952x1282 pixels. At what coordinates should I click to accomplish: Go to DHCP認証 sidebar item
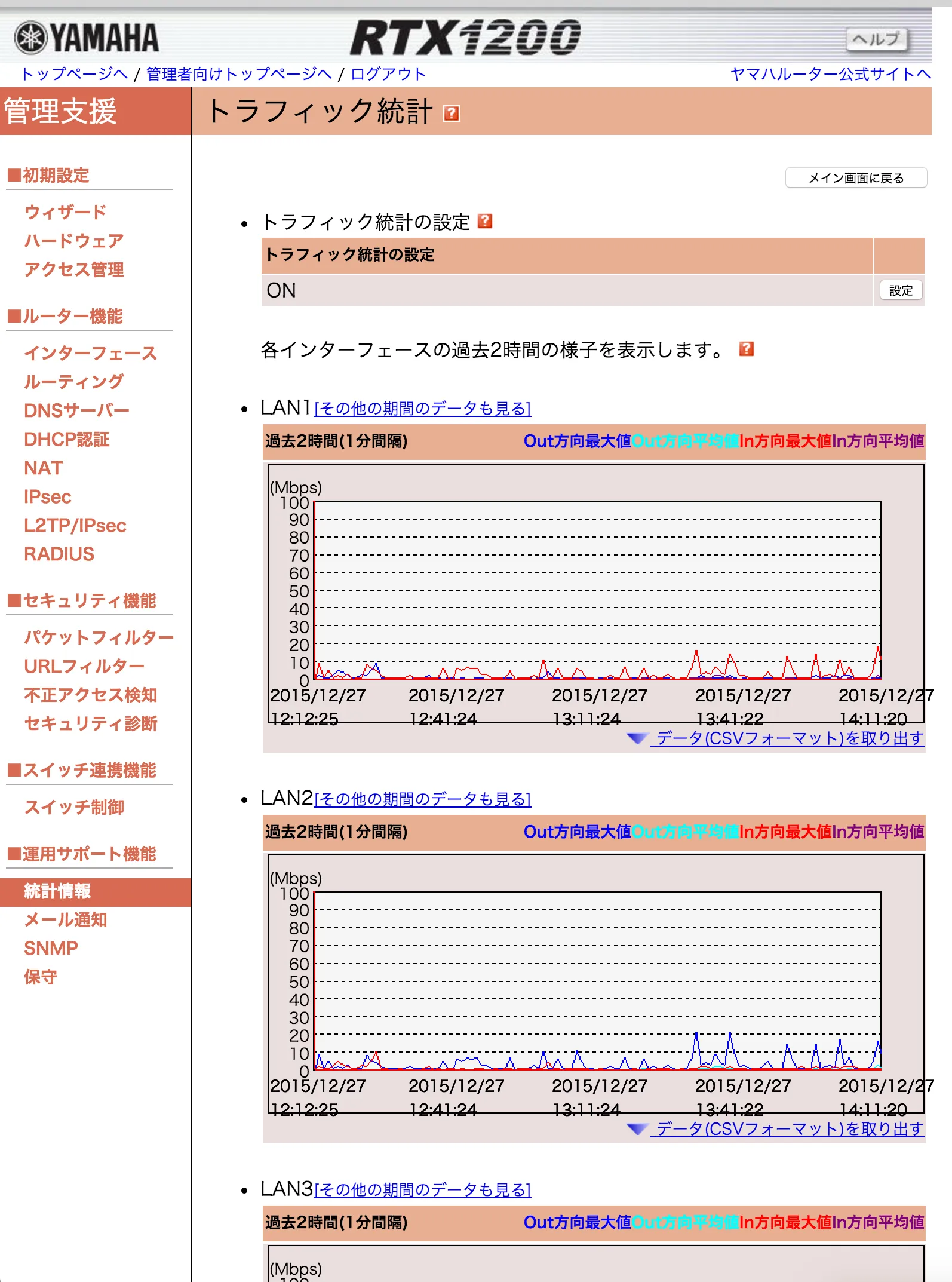point(66,440)
